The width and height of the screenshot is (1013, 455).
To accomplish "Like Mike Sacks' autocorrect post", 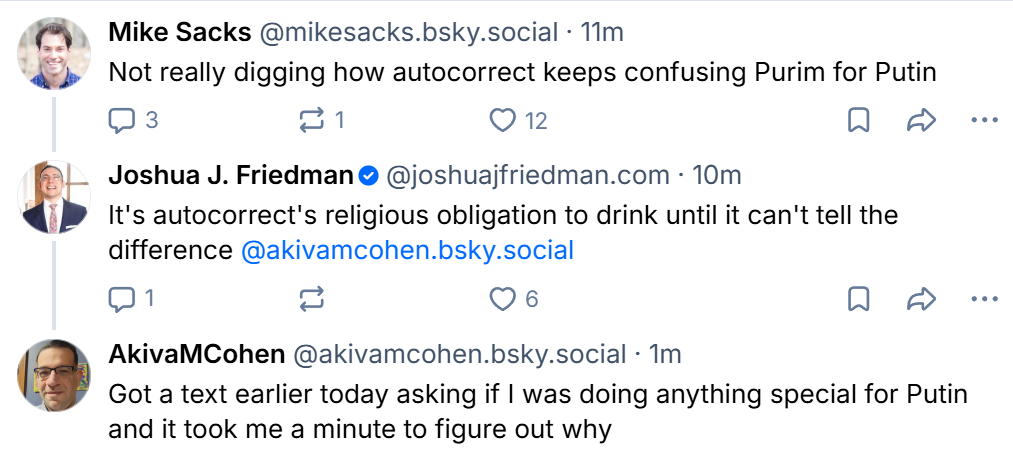I will coord(502,121).
